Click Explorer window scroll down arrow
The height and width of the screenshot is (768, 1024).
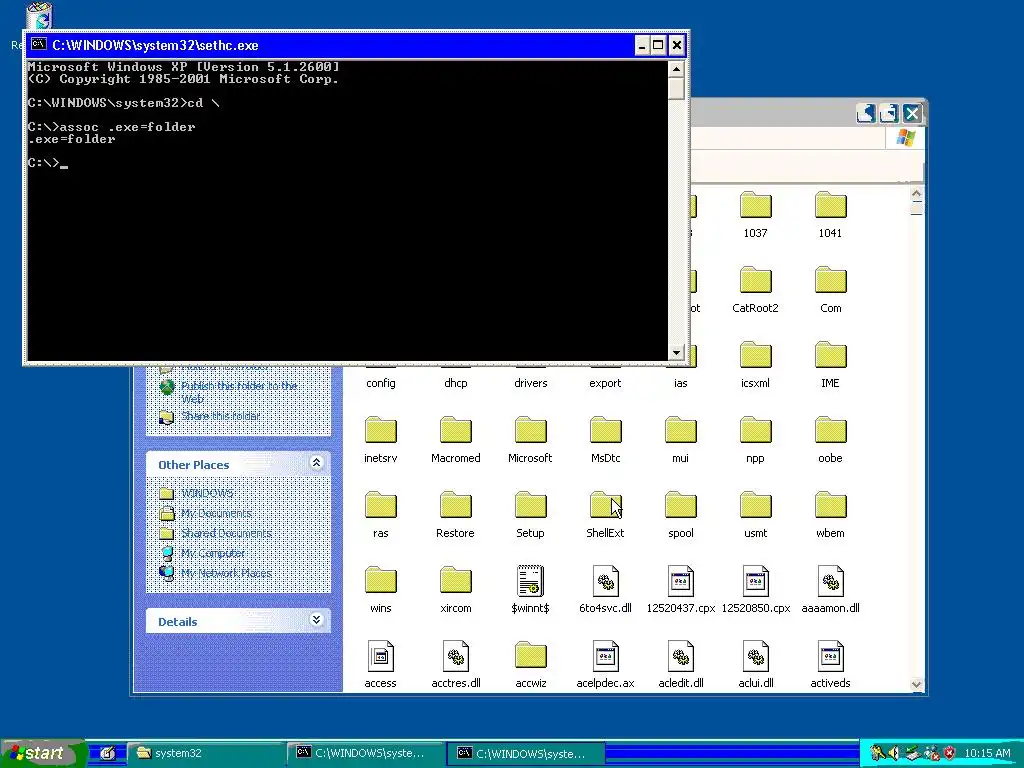(916, 684)
